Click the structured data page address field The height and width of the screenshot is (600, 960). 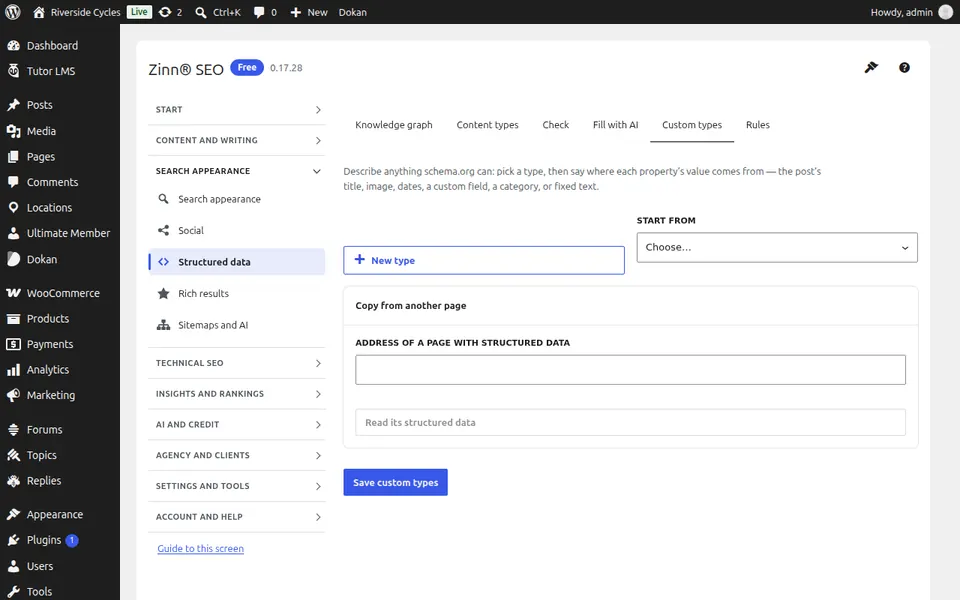coord(630,370)
